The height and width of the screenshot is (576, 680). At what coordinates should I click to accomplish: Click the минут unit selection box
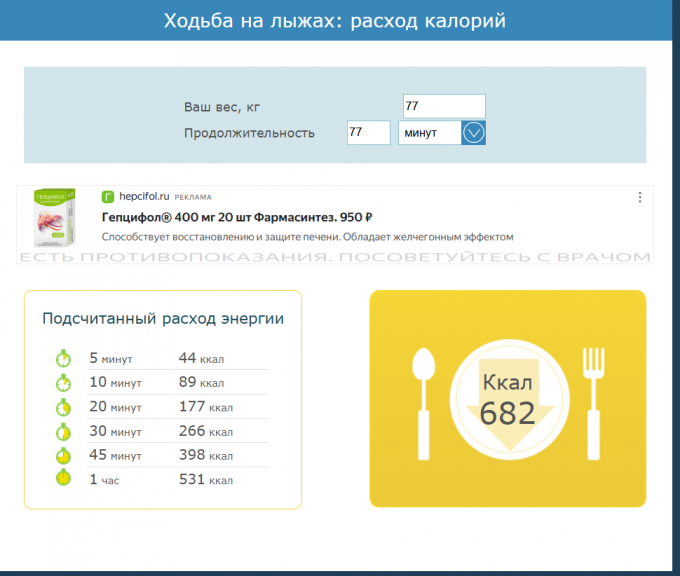click(430, 133)
